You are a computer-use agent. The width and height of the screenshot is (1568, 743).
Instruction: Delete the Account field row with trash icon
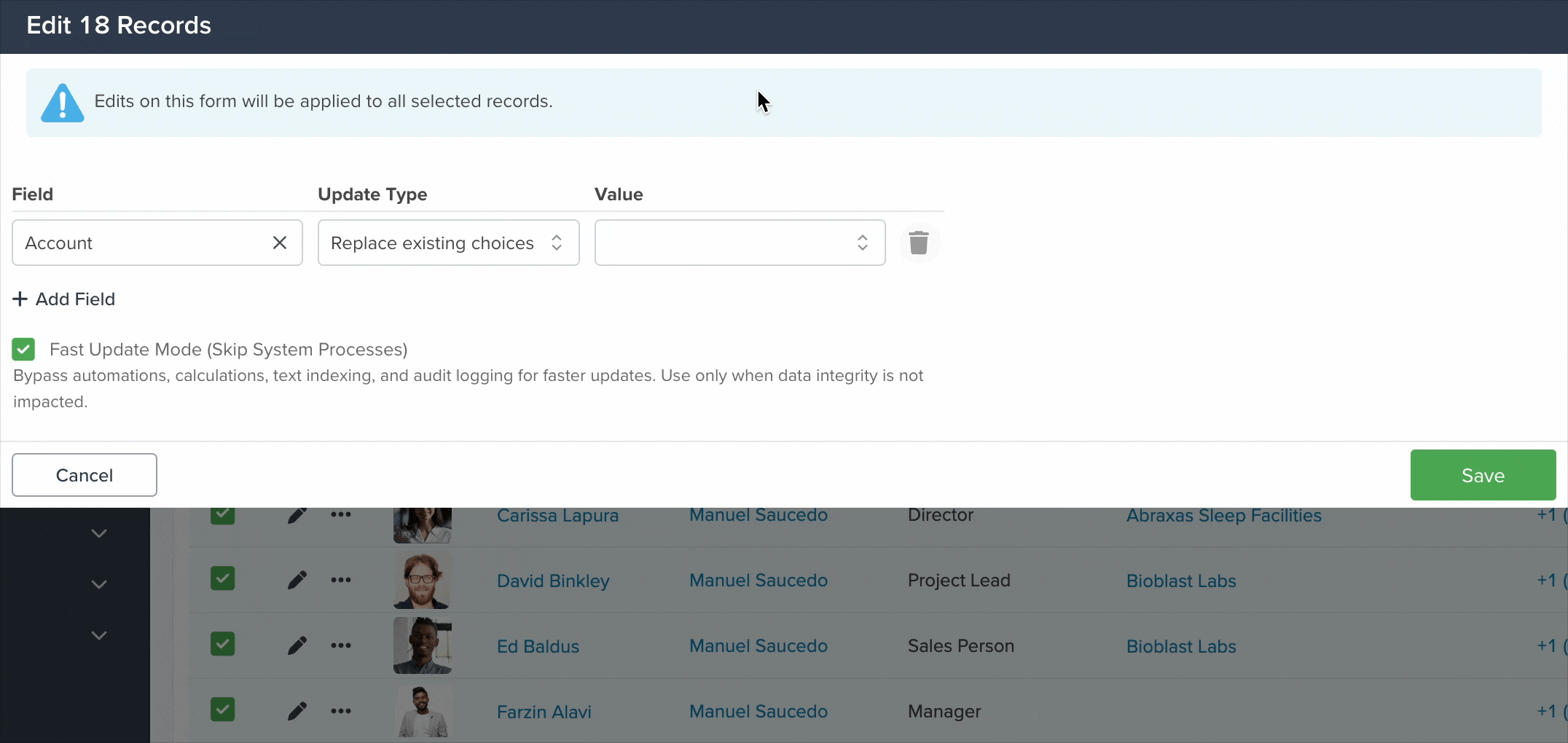[x=919, y=243]
